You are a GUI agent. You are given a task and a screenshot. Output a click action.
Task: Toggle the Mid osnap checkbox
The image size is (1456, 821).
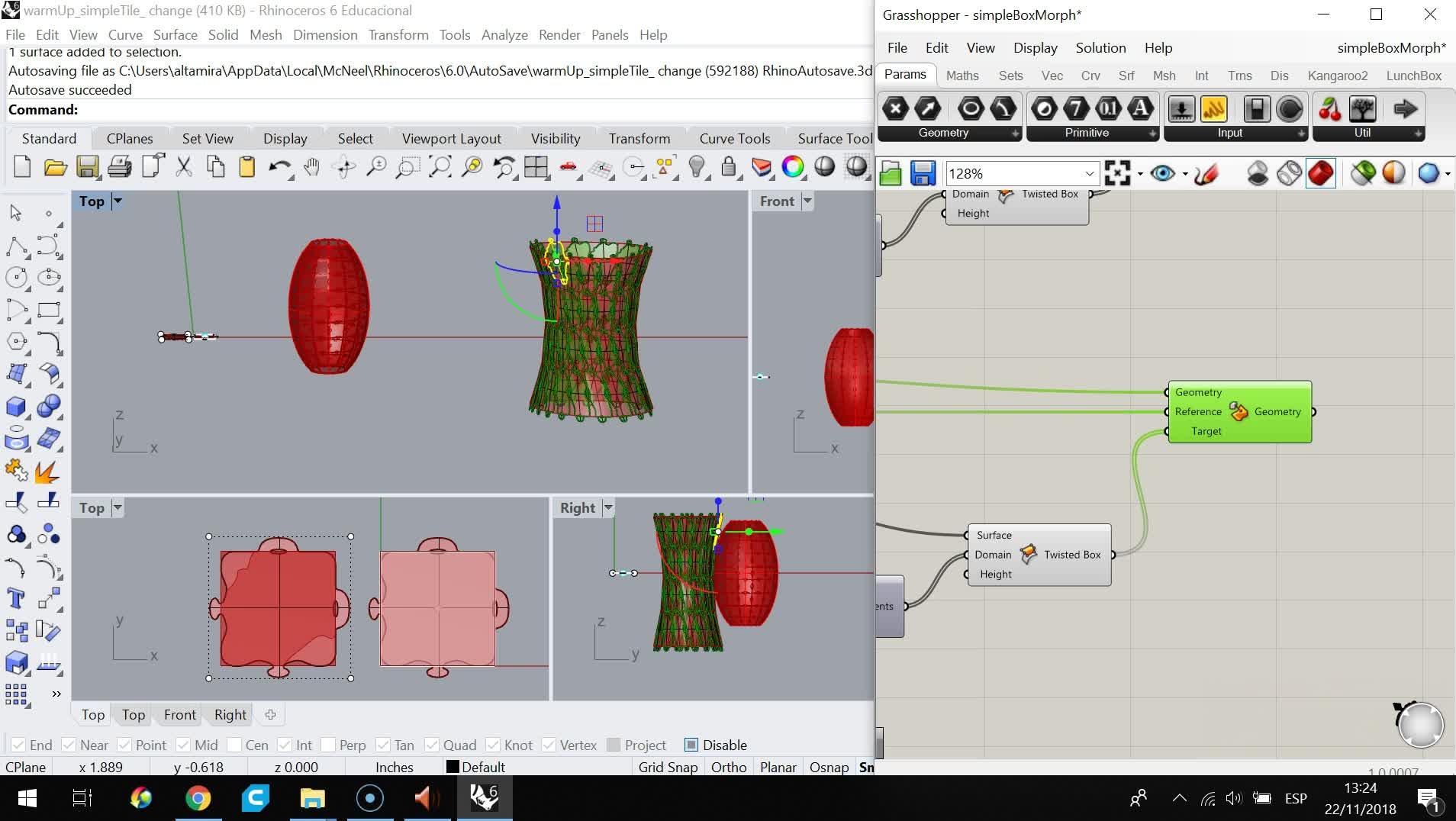(183, 745)
